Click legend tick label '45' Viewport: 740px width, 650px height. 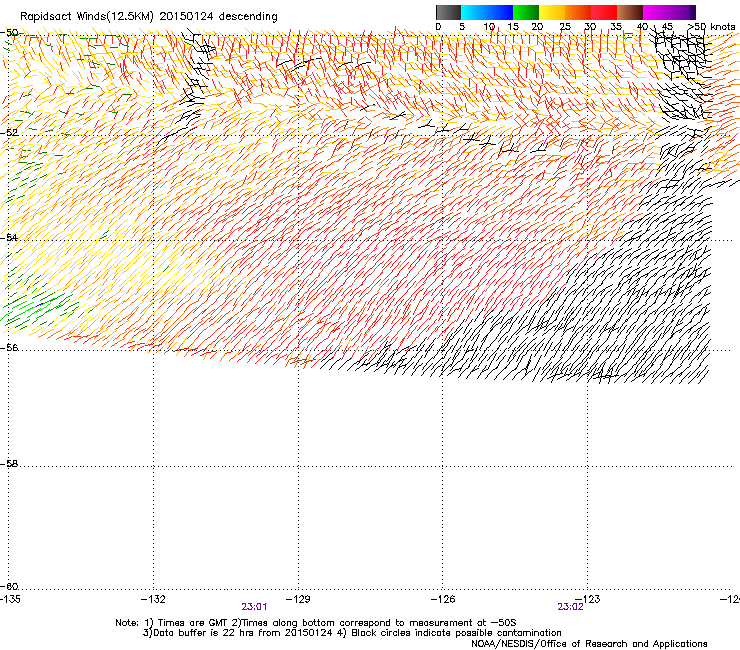pos(667,27)
